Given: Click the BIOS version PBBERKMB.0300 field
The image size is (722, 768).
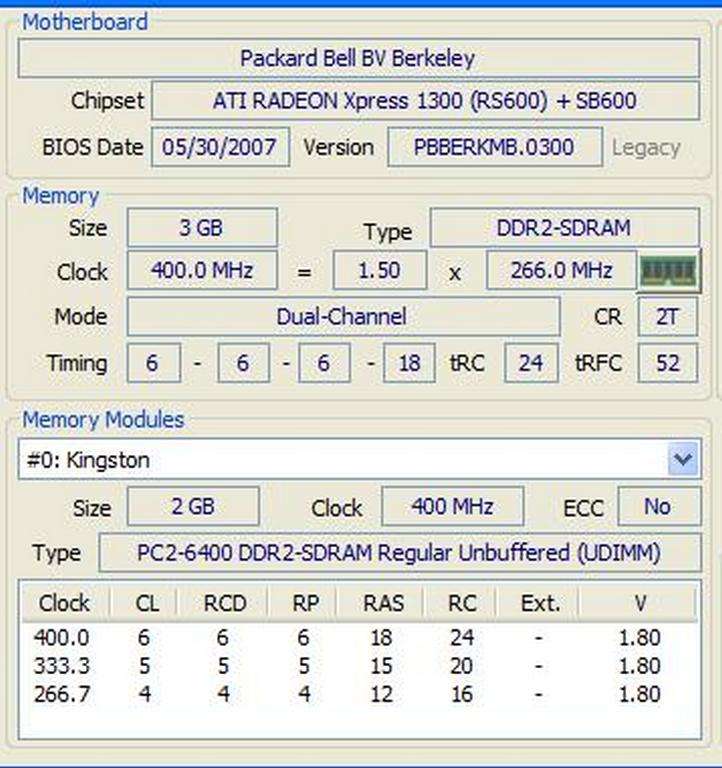Looking at the screenshot, I should click(494, 147).
